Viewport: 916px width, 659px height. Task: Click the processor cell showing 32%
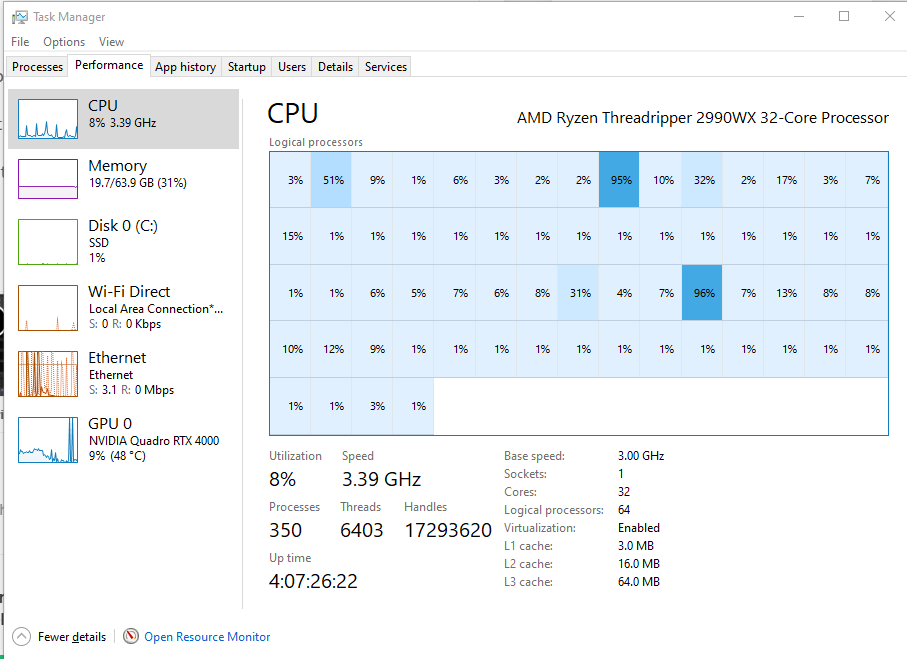tap(702, 180)
